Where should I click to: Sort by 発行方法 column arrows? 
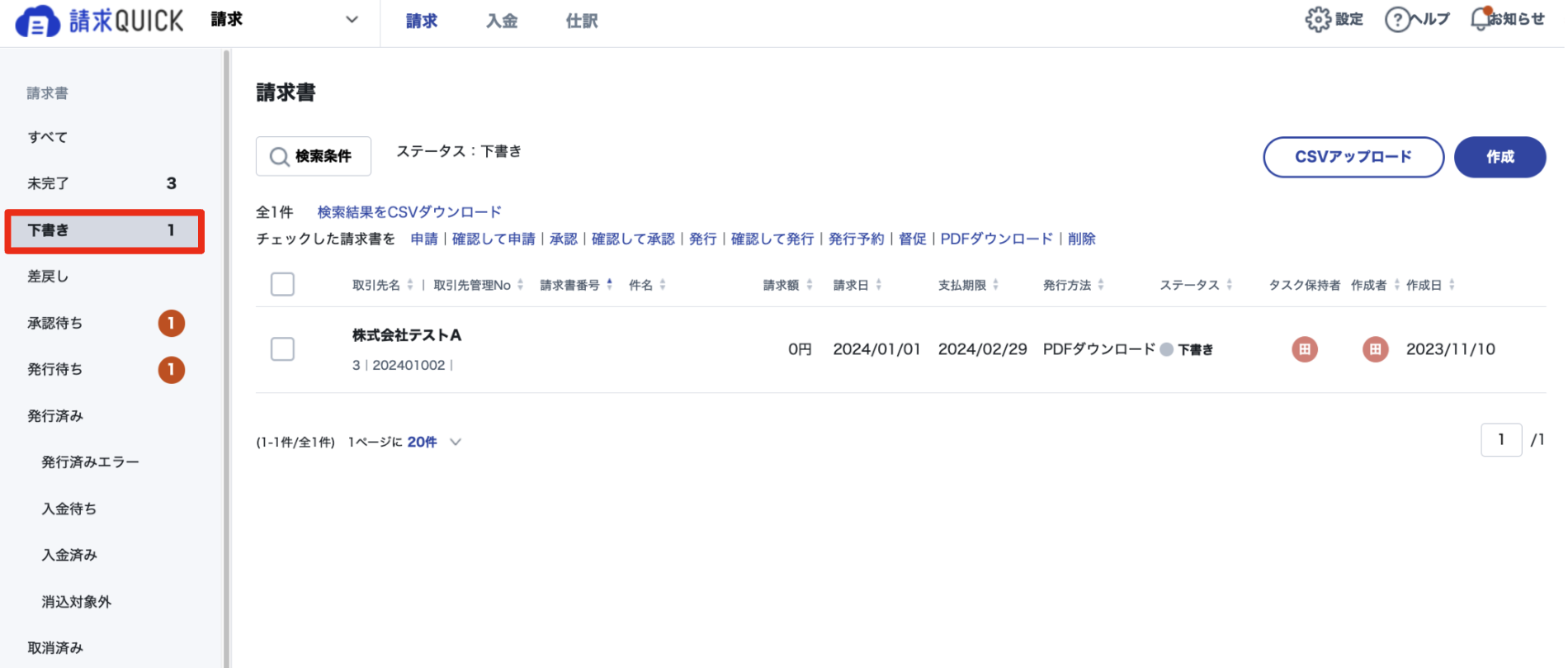pyautogui.click(x=1101, y=285)
